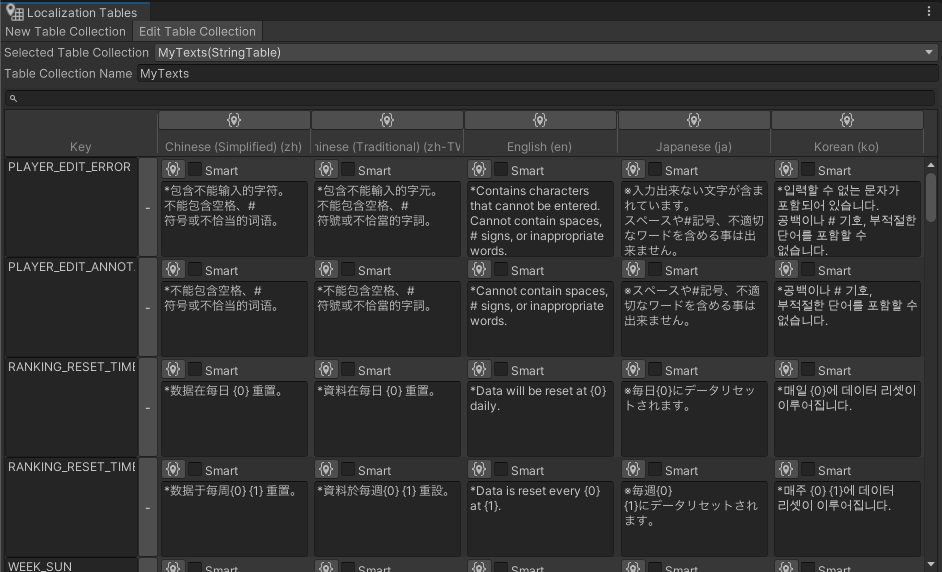This screenshot has width=942, height=572.
Task: Open metadata icon for PLAYER_EDIT_ERROR Chinese Traditional cell
Action: (x=326, y=169)
